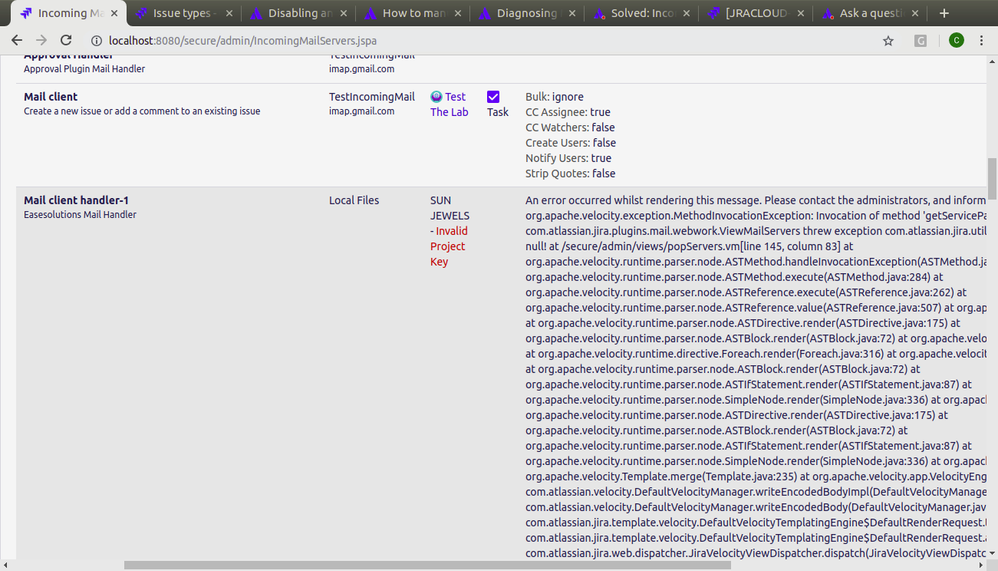The height and width of the screenshot is (571, 998).
Task: Click the error message first line
Action: pos(756,200)
